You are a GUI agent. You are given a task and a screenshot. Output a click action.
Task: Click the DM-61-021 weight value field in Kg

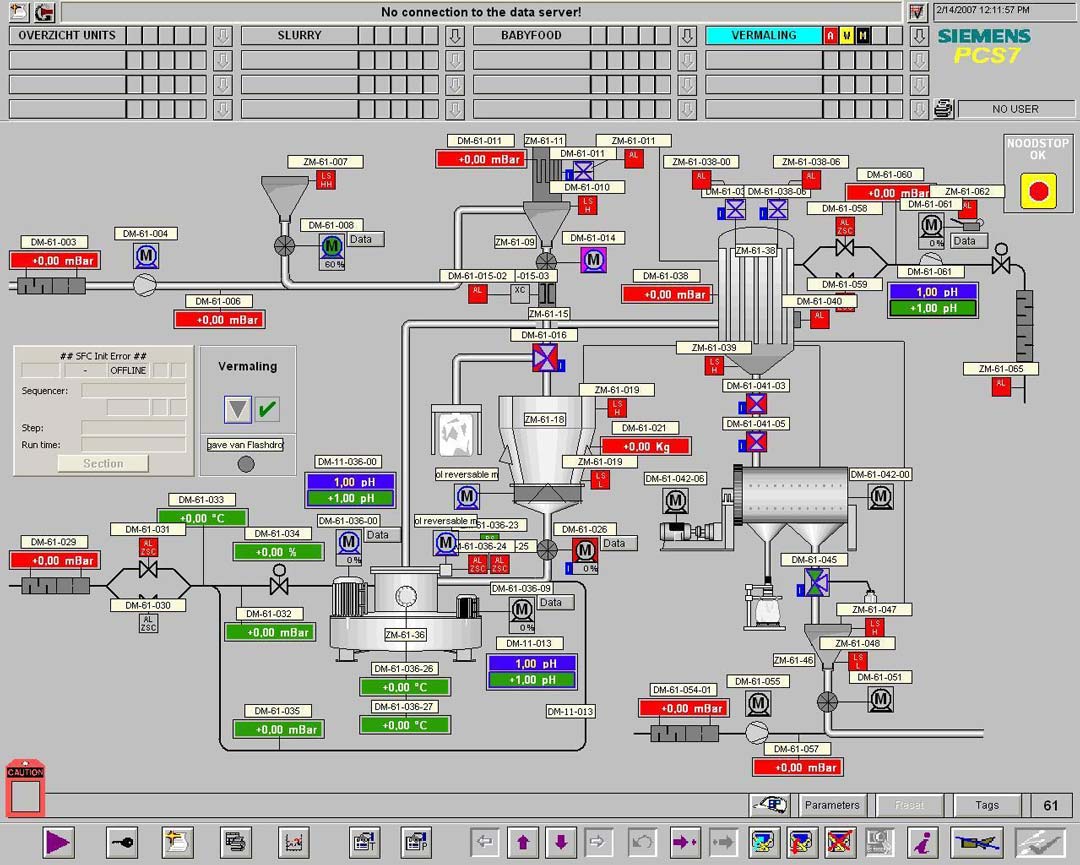(646, 446)
